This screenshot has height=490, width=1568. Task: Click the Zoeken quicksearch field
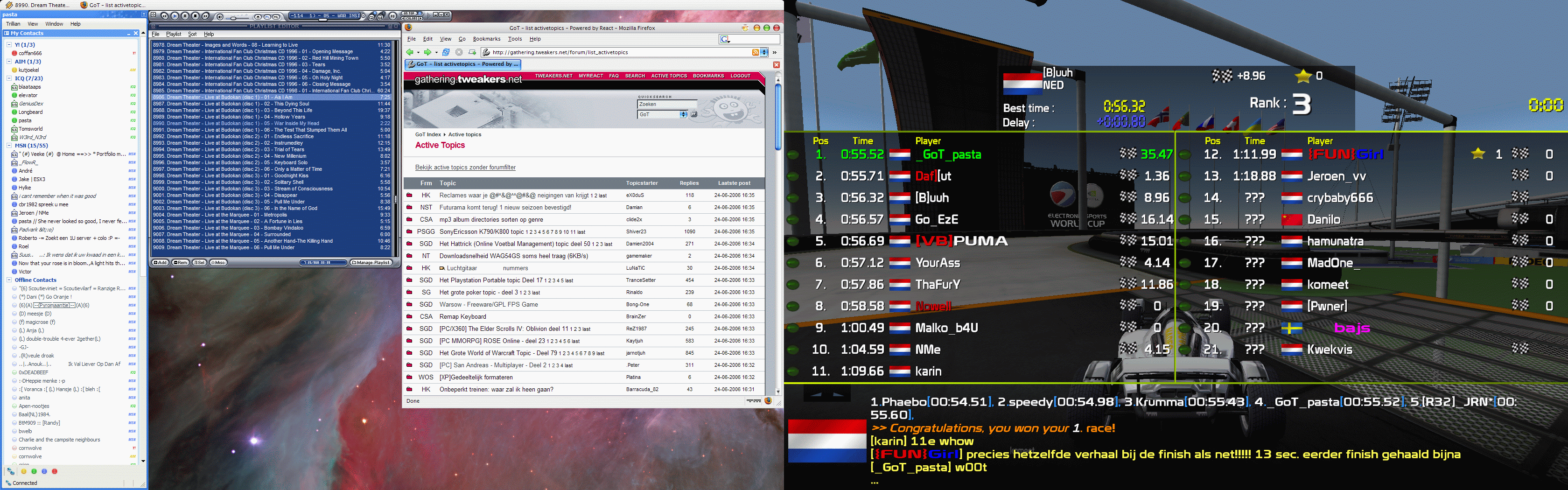click(x=666, y=104)
